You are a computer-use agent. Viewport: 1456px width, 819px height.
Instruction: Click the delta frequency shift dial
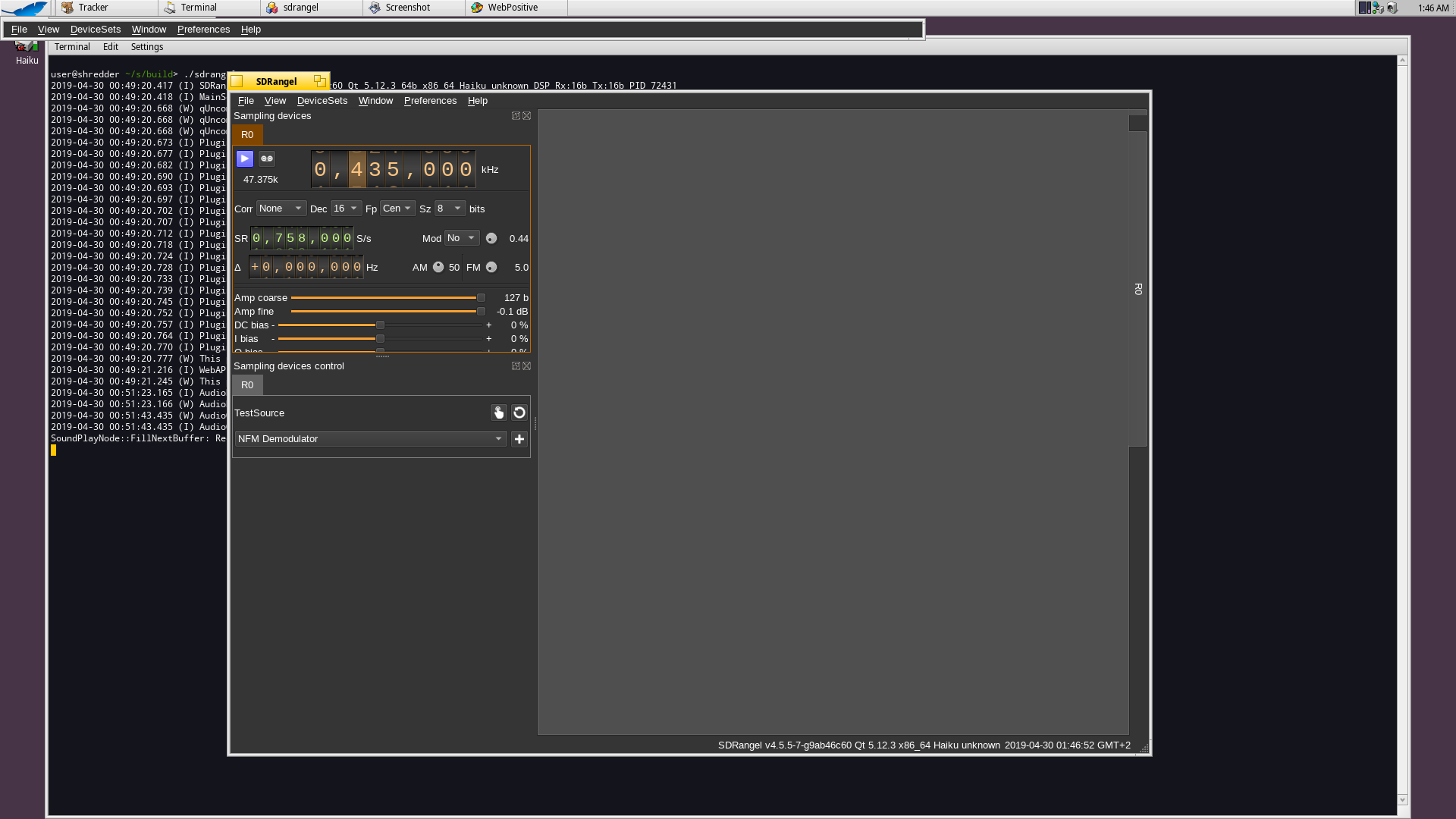pyautogui.click(x=306, y=267)
